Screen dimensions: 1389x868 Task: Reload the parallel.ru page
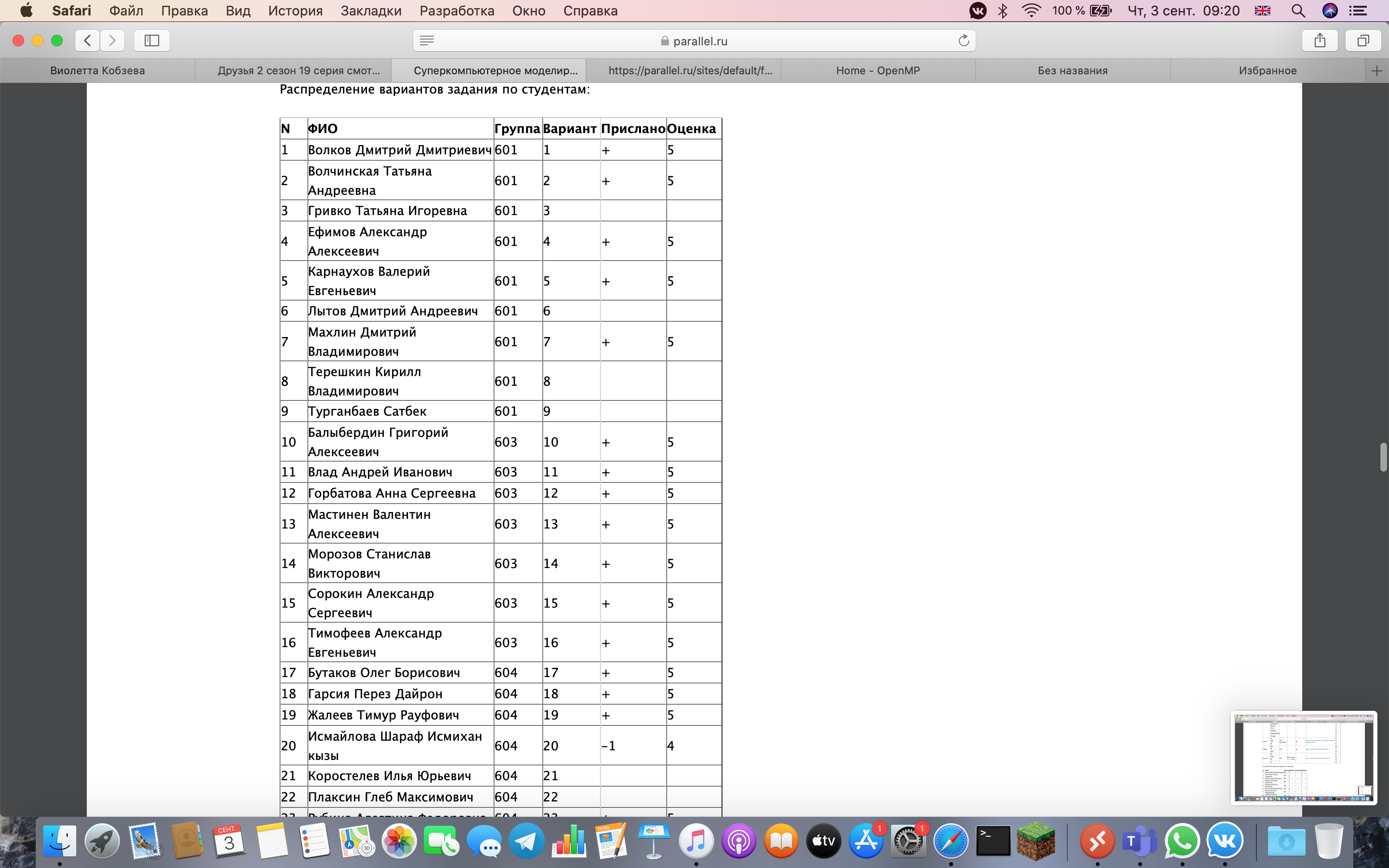(964, 40)
